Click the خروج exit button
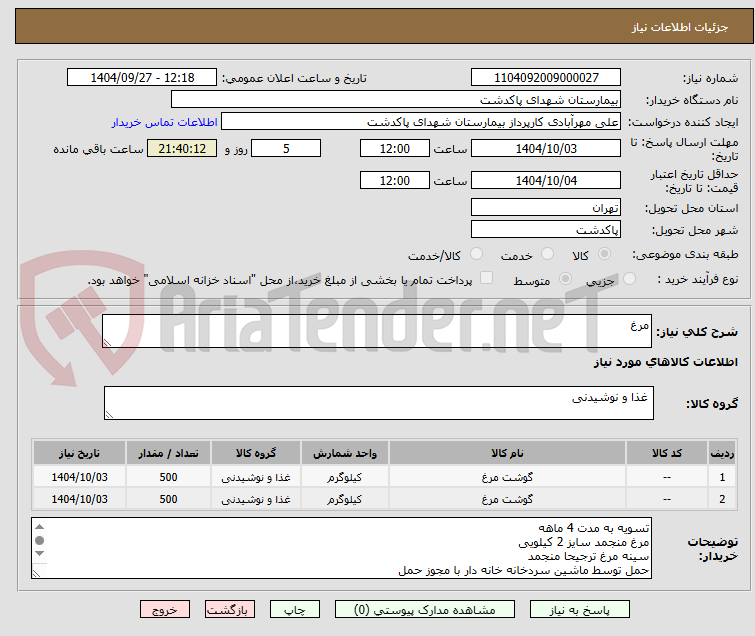 tap(165, 609)
